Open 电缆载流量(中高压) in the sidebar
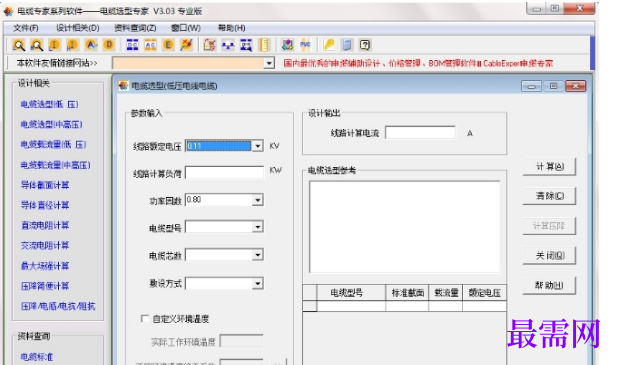619x365 pixels. (x=55, y=165)
